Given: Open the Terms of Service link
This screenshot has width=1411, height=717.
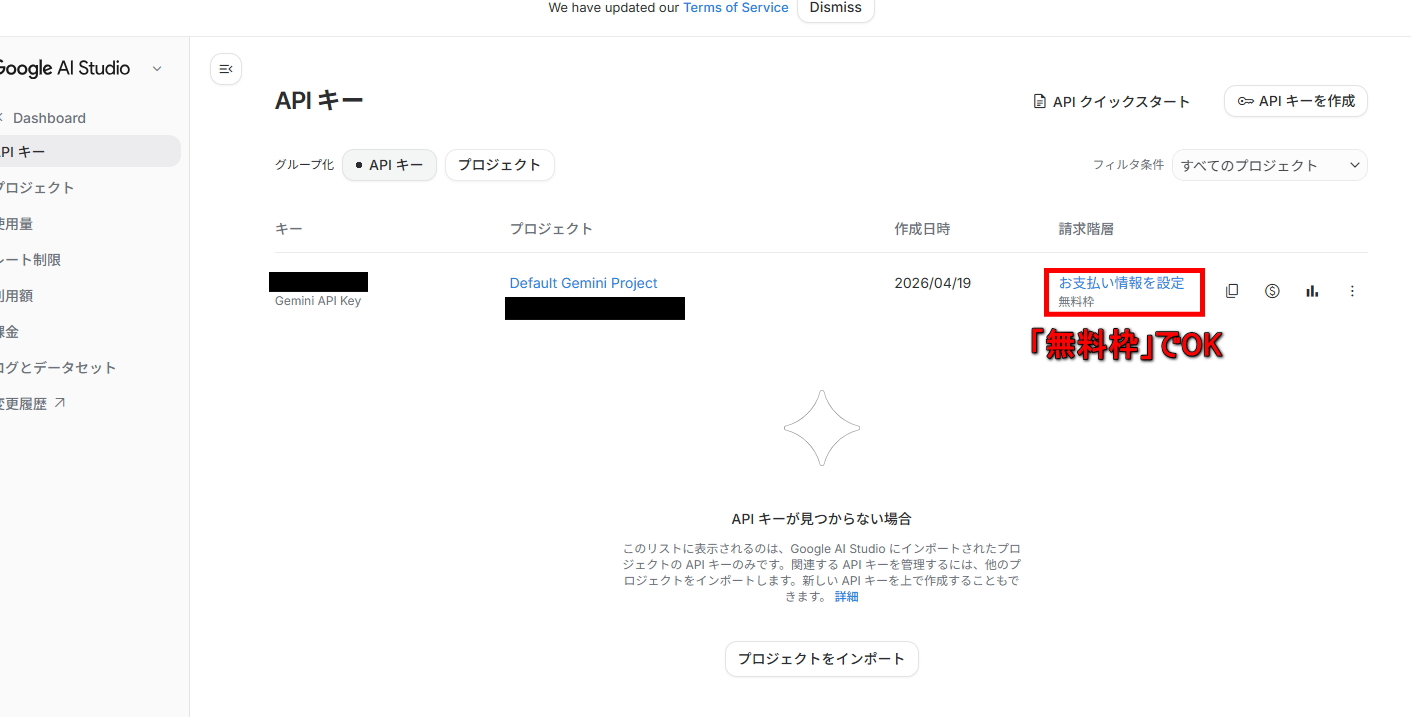Looking at the screenshot, I should [735, 8].
